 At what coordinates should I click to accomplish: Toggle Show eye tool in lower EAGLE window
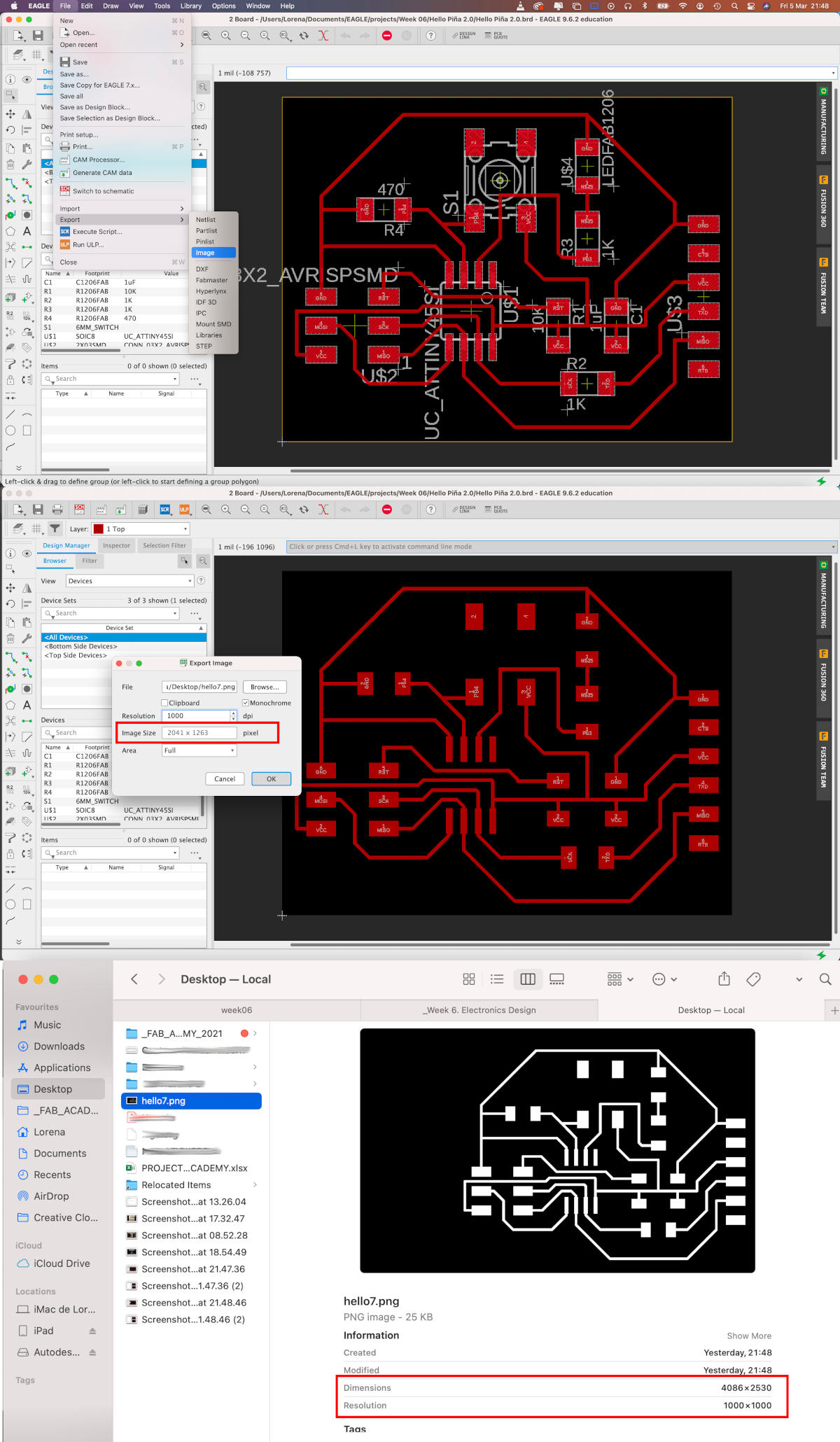pos(27,553)
